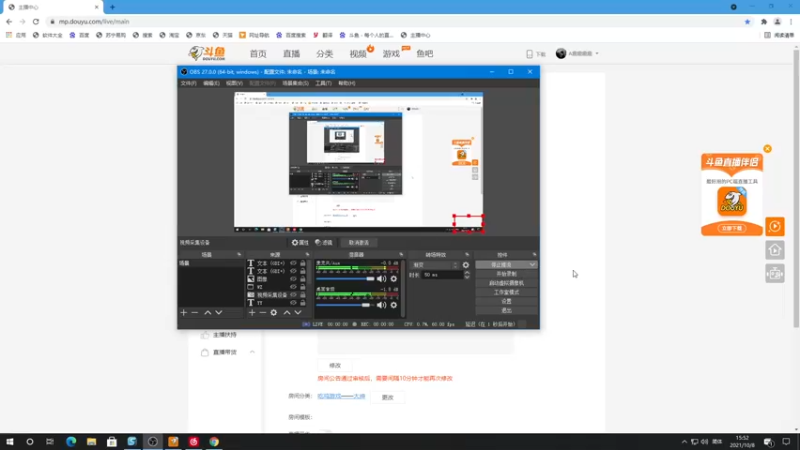The height and width of the screenshot is (450, 800).
Task: Open 文件(F) menu in OBS
Action: pyautogui.click(x=188, y=83)
